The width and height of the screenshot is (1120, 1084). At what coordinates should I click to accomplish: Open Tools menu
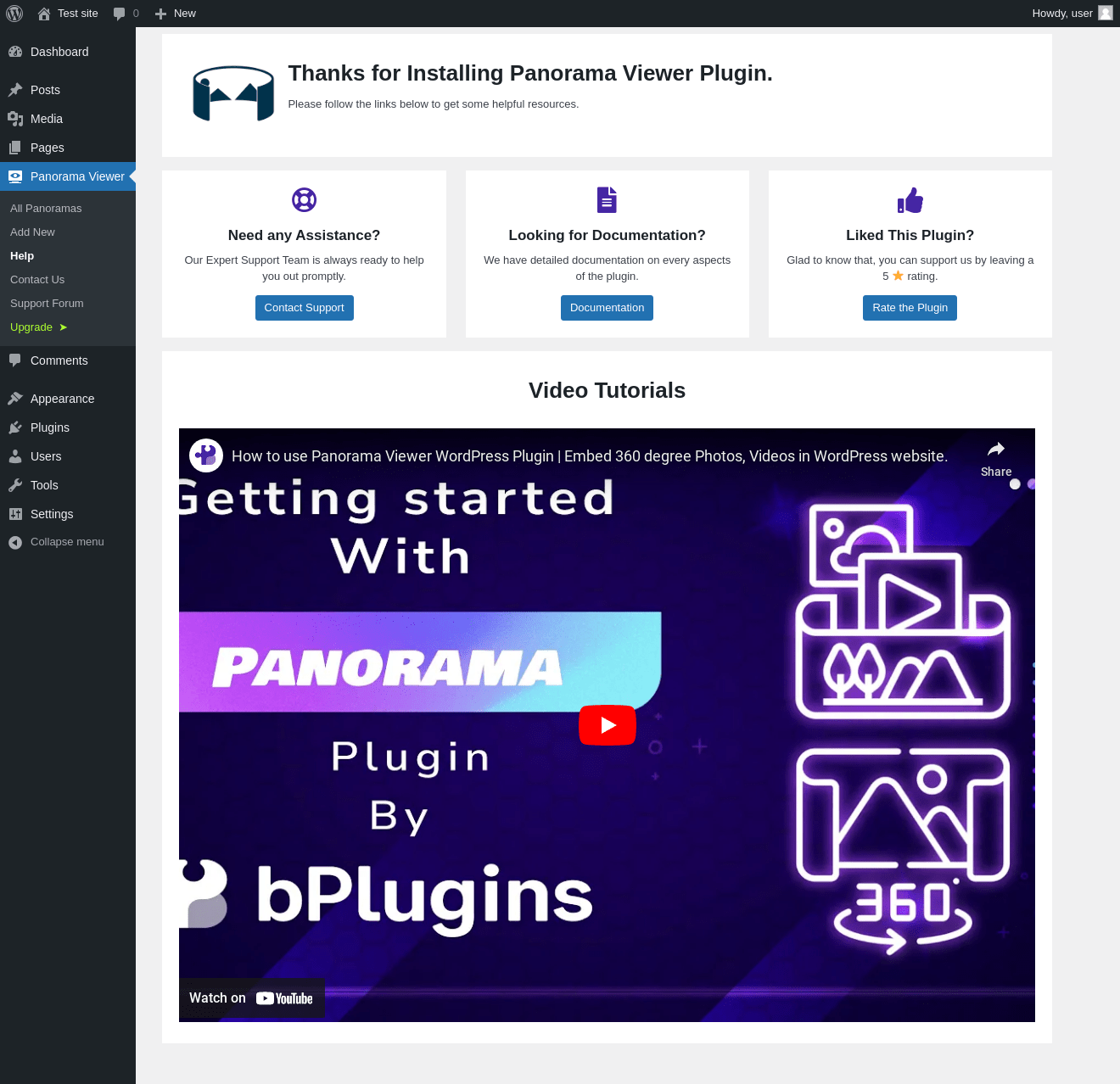pyautogui.click(x=68, y=485)
